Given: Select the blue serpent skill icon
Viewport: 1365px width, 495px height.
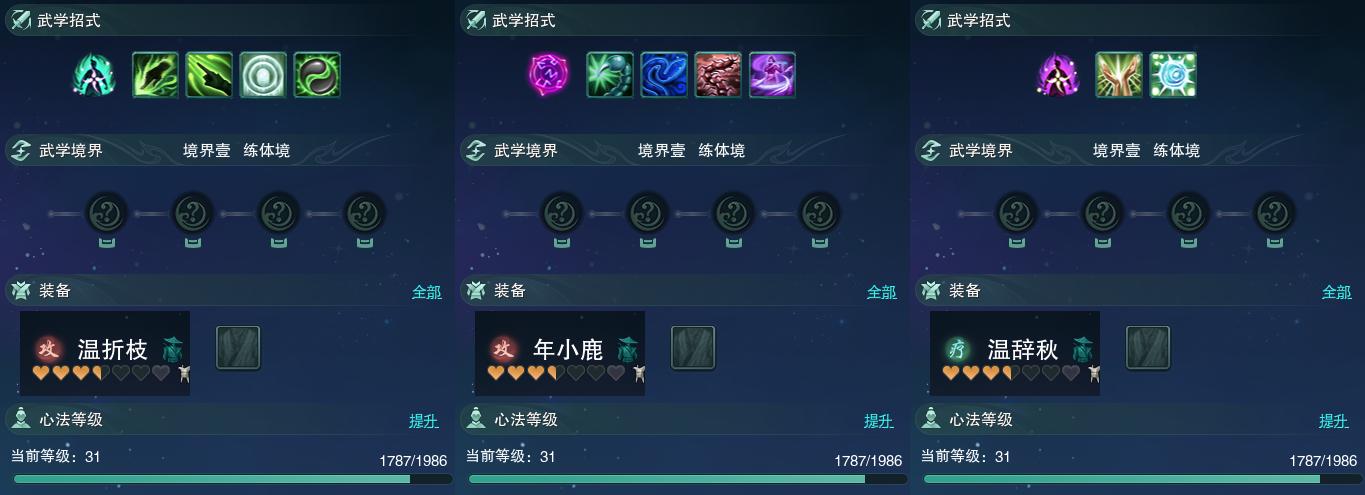Looking at the screenshot, I should 664,75.
